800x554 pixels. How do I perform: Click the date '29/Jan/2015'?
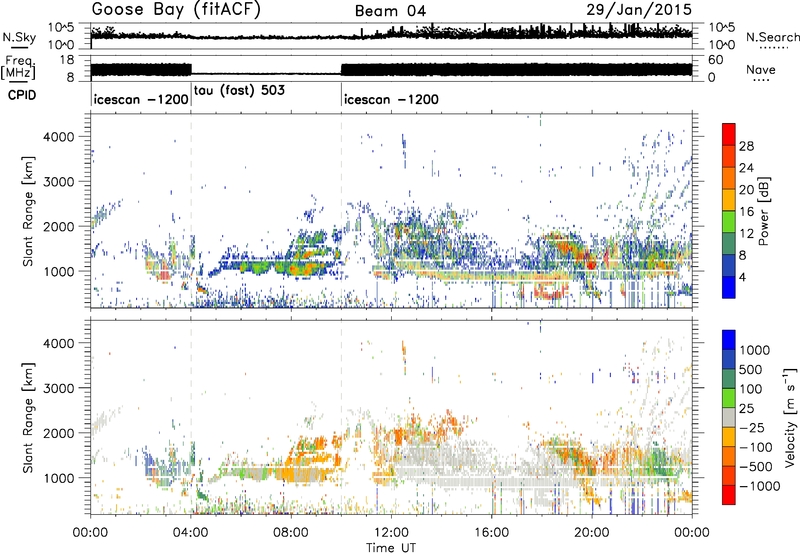[x=639, y=10]
